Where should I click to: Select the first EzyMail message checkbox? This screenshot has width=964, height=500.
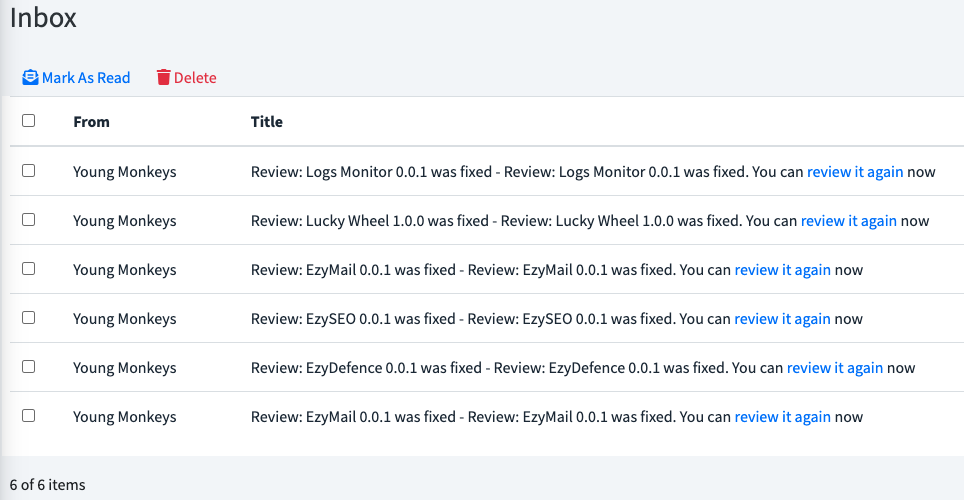tap(28, 269)
